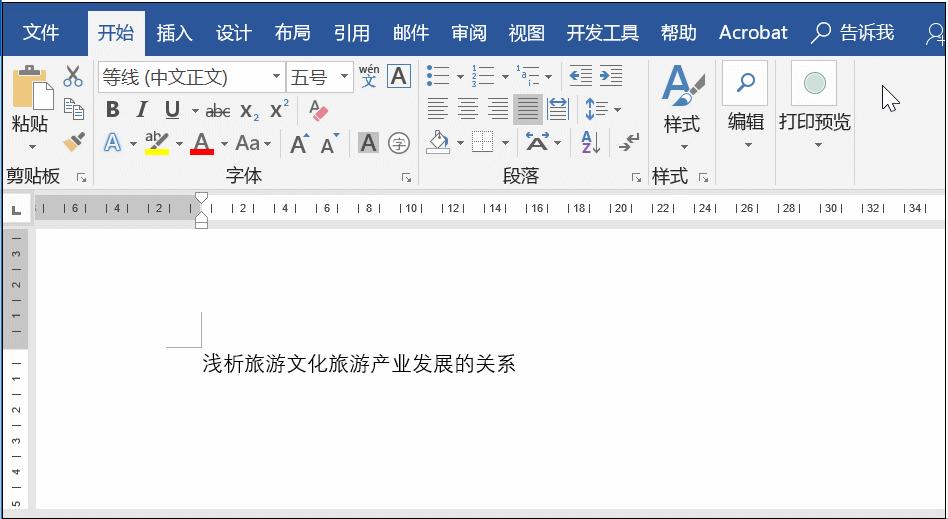Apply character border icon
Screen dimensions: 948x519
pyautogui.click(x=399, y=76)
